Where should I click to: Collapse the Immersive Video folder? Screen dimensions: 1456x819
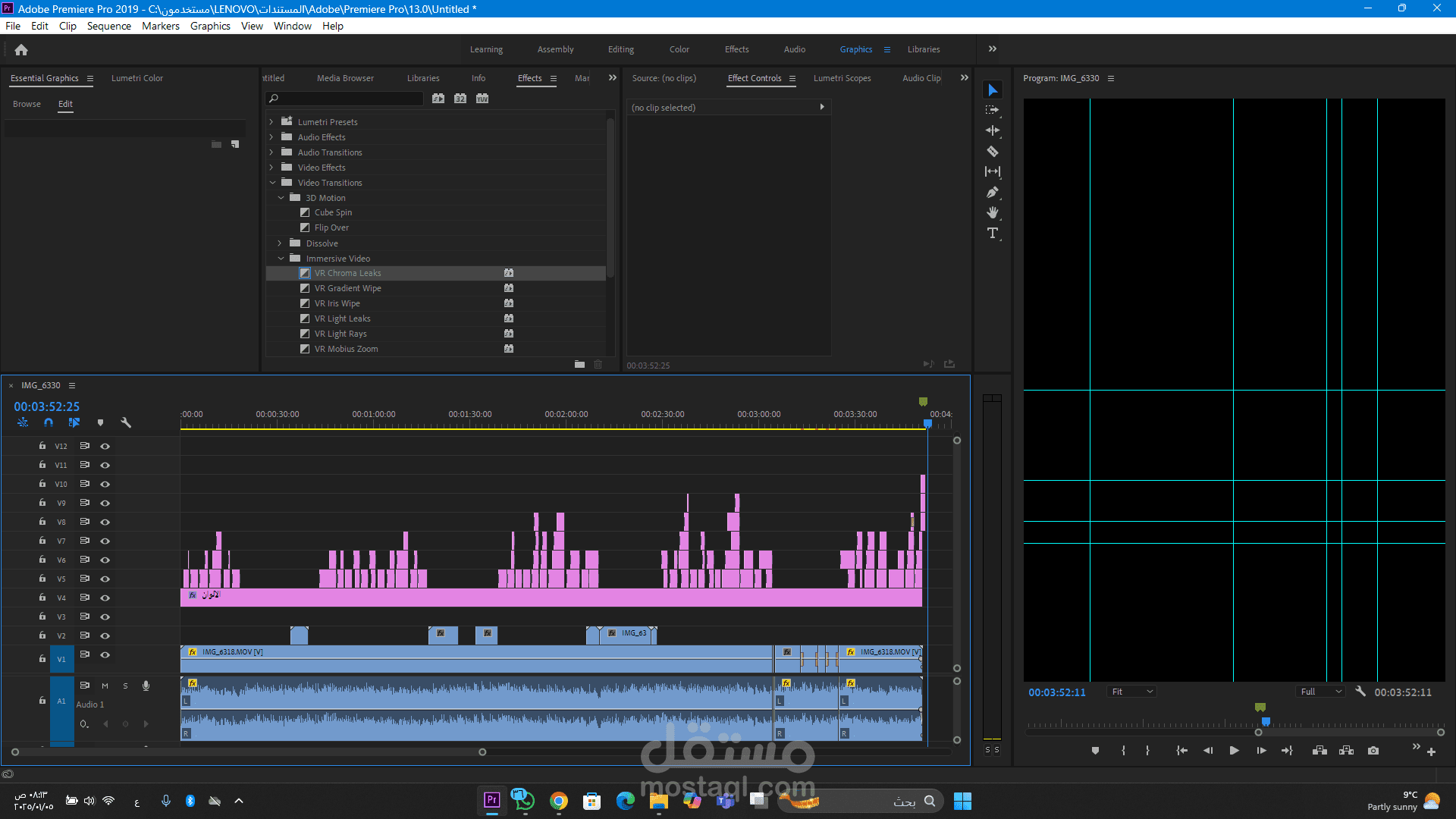(x=281, y=259)
